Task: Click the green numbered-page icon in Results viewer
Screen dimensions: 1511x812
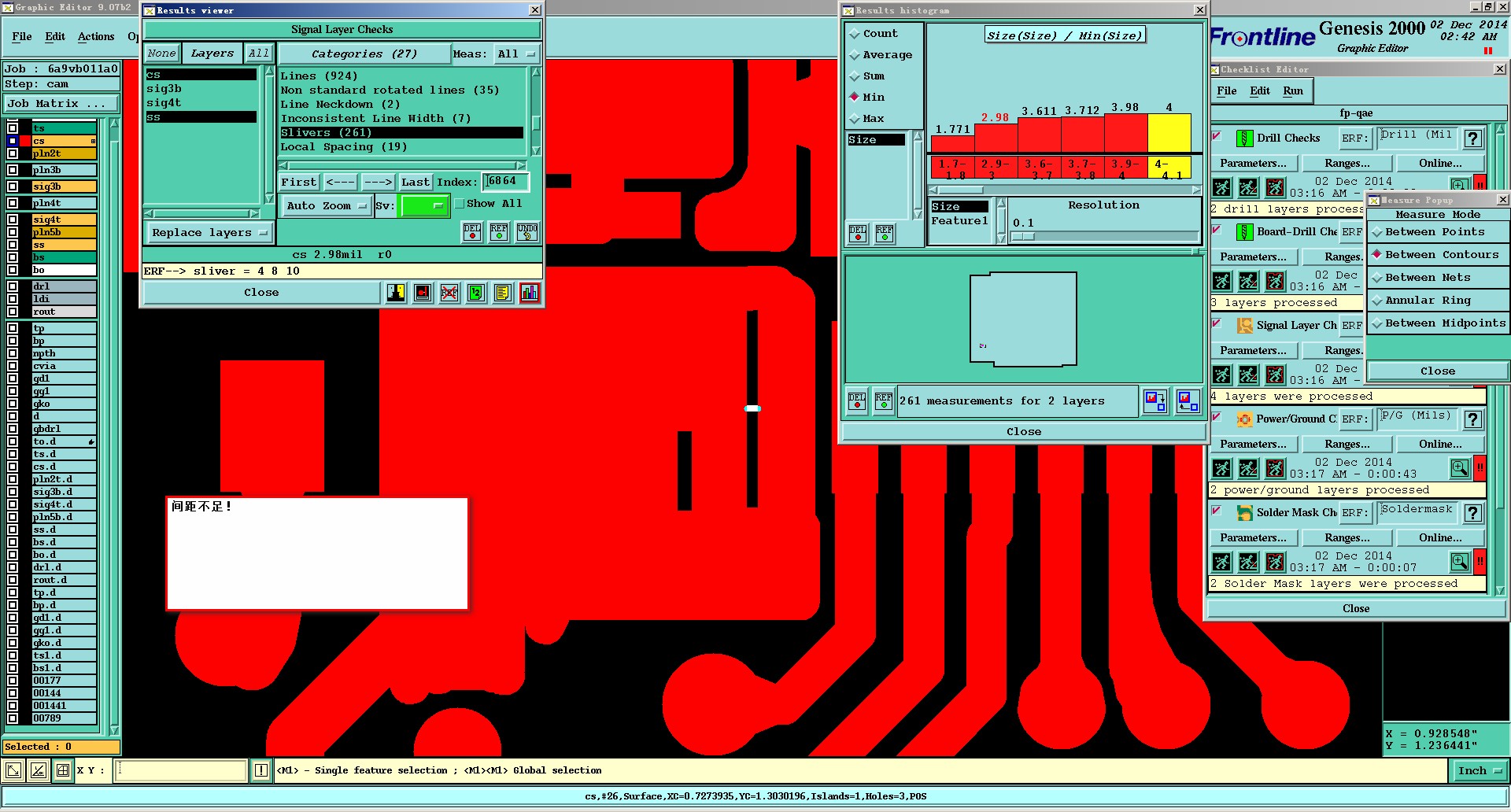Action: point(476,293)
